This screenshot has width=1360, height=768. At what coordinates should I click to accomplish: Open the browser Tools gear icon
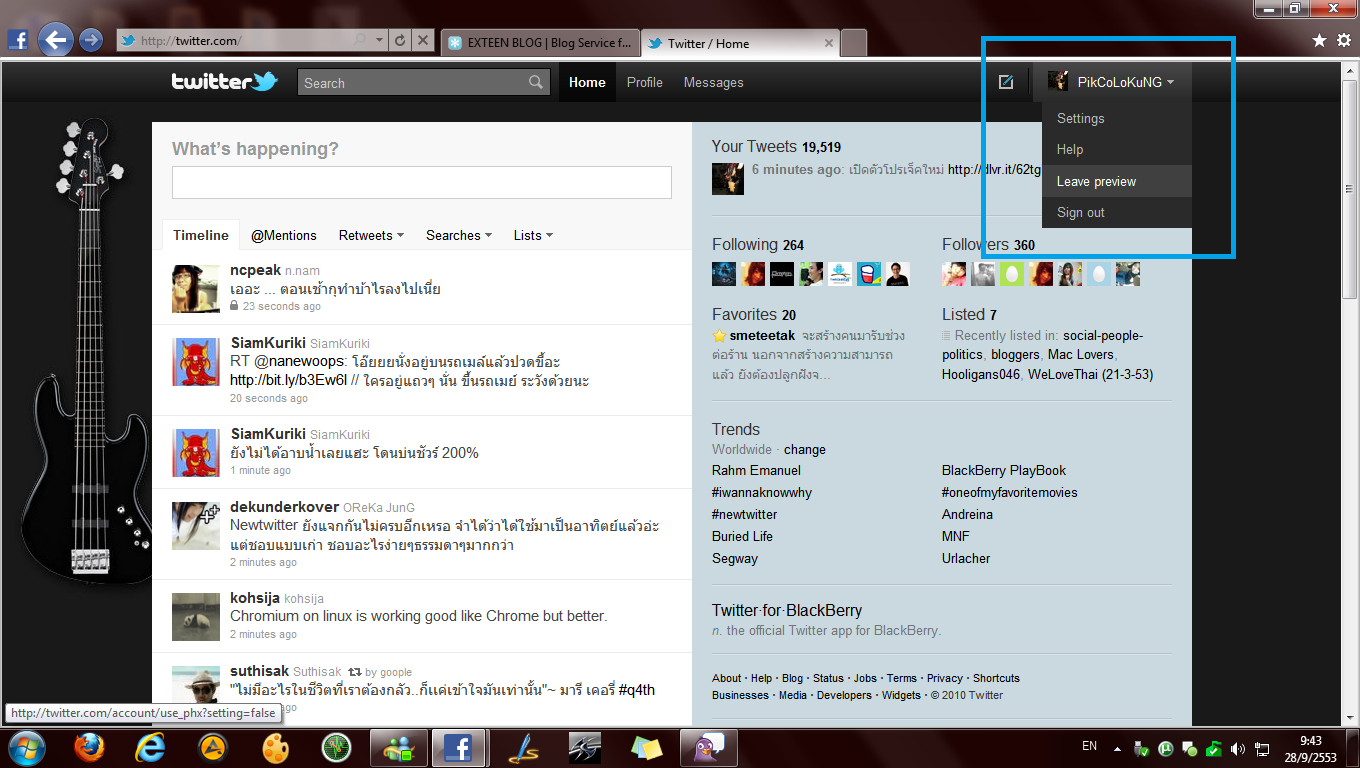1344,40
